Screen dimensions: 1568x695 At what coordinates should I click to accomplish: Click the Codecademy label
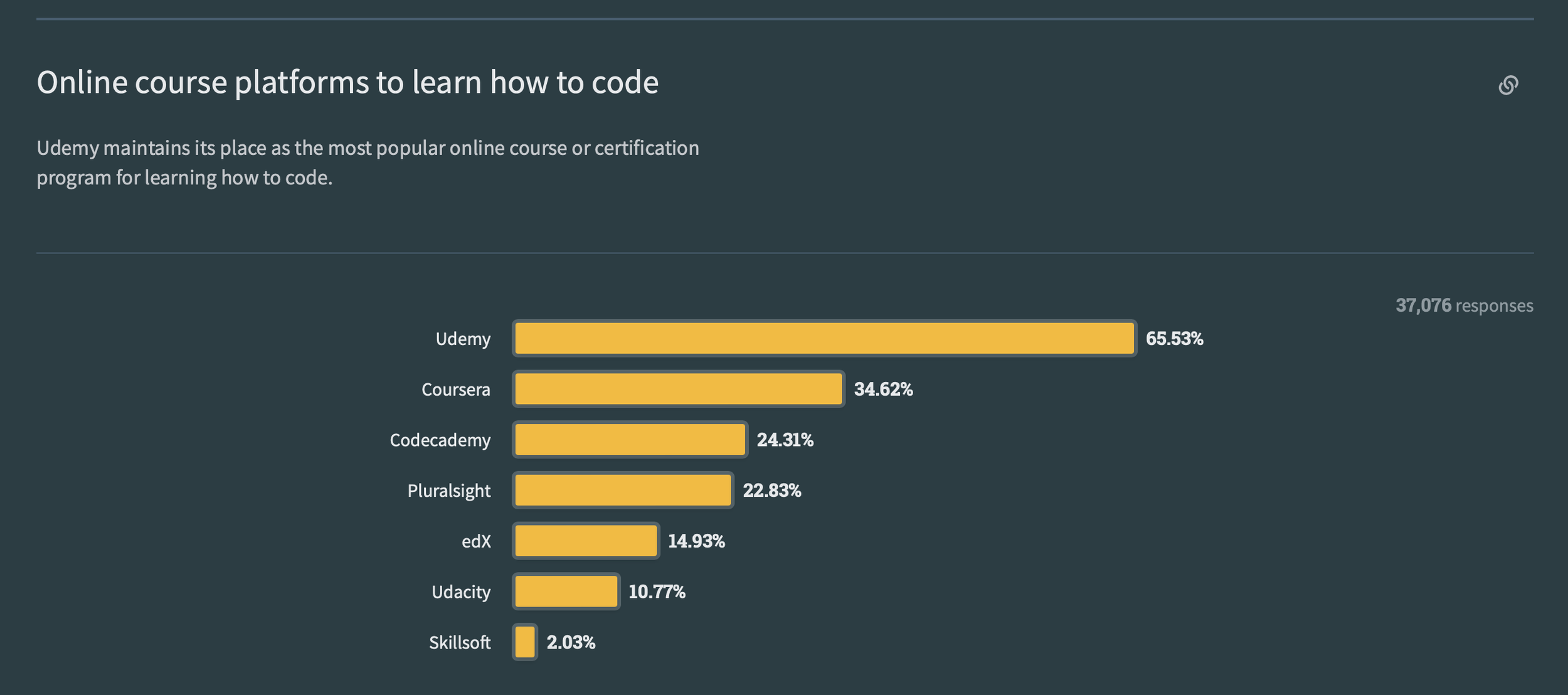440,440
